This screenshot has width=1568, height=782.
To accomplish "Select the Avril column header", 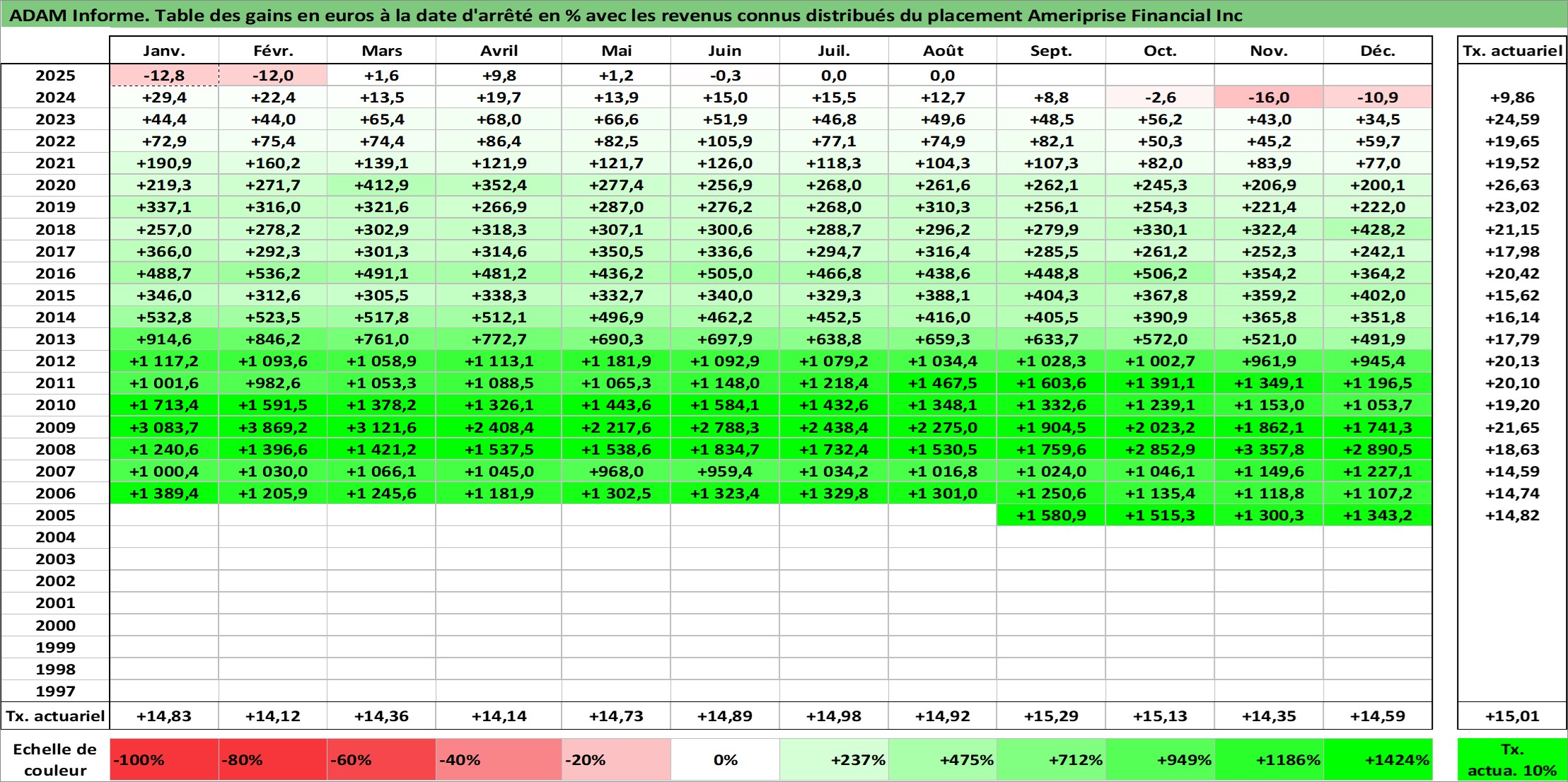I will click(499, 50).
